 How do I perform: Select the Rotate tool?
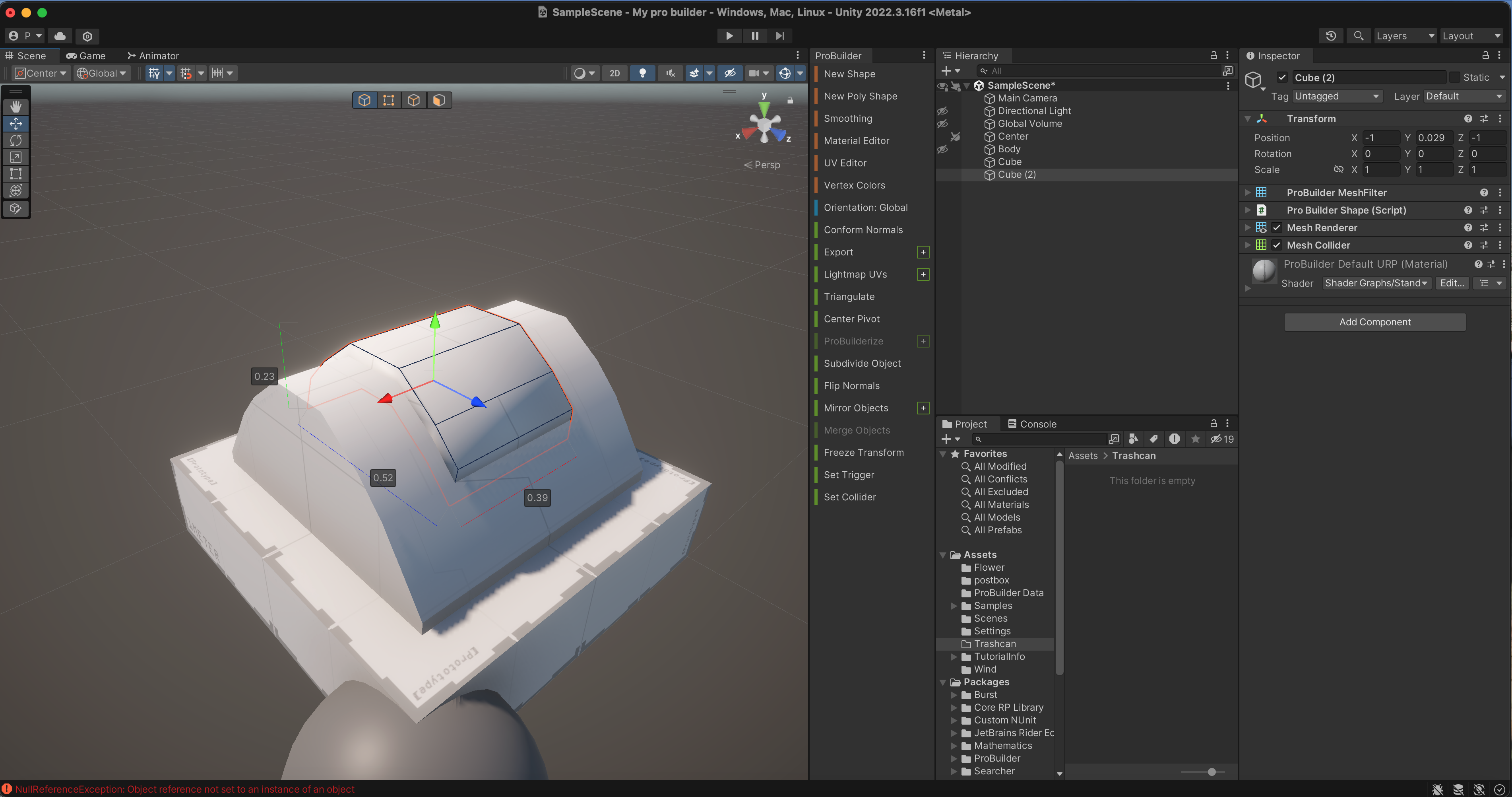(x=16, y=140)
